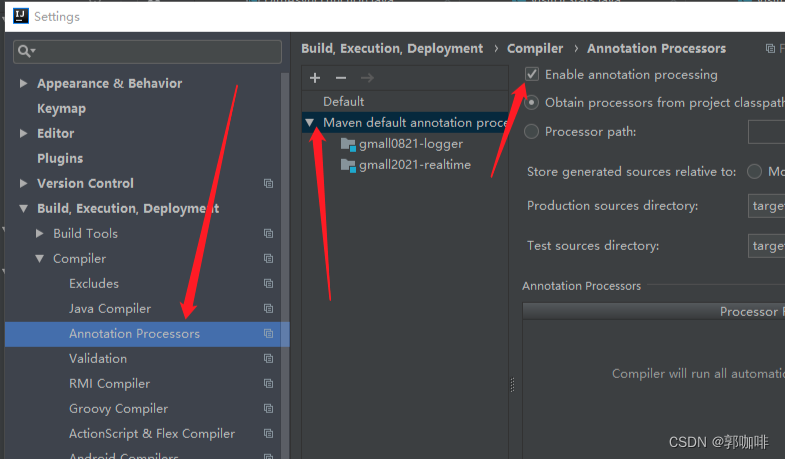This screenshot has width=785, height=459.
Task: Collapse Build, Execution, Deployment section
Action: pos(23,209)
